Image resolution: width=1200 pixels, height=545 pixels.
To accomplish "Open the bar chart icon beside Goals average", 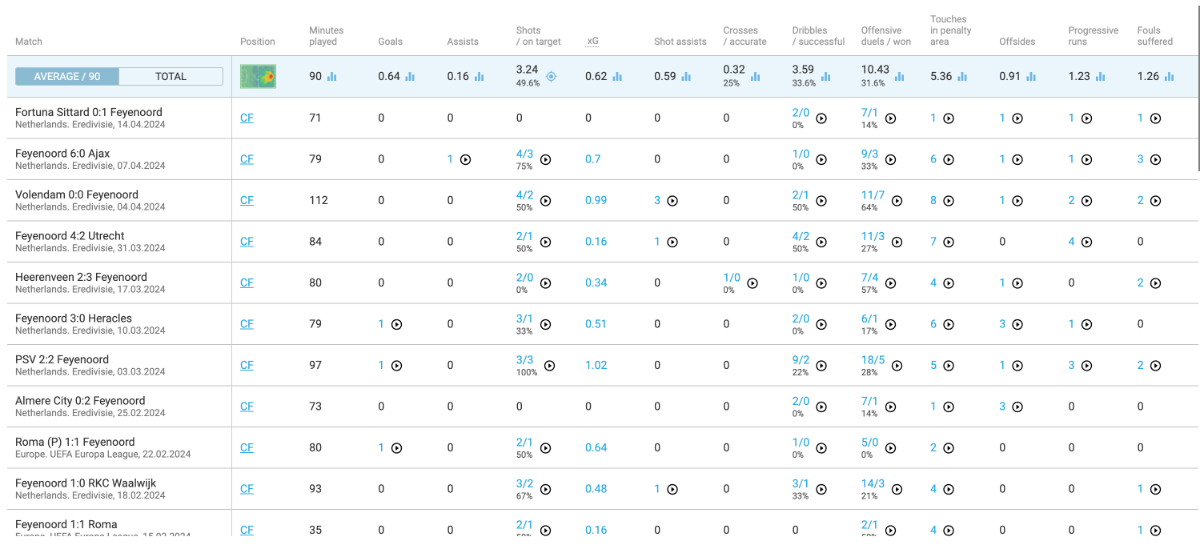I will (x=410, y=76).
